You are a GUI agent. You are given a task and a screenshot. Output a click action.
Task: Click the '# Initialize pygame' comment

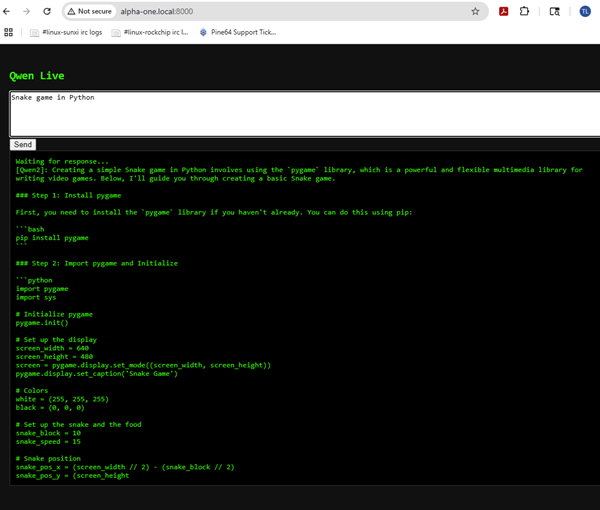[x=54, y=314]
